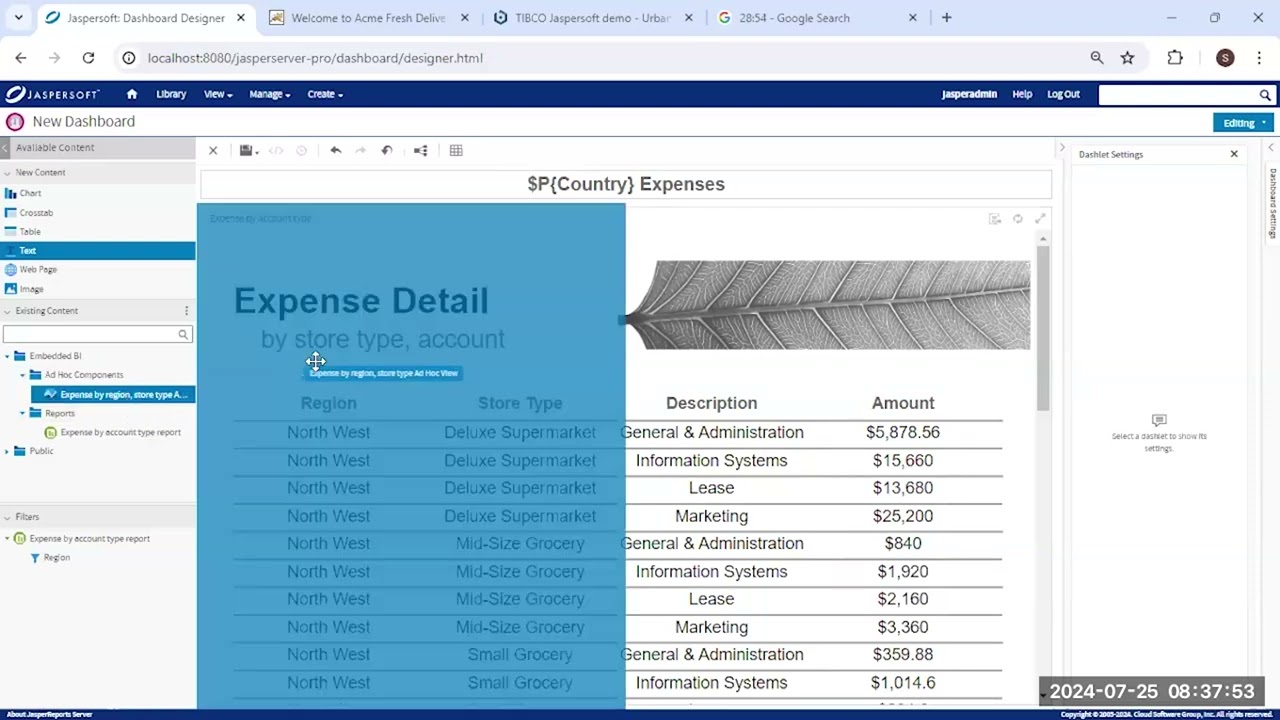Open the Existing Content options menu
This screenshot has width=1280, height=720.
coord(186,311)
